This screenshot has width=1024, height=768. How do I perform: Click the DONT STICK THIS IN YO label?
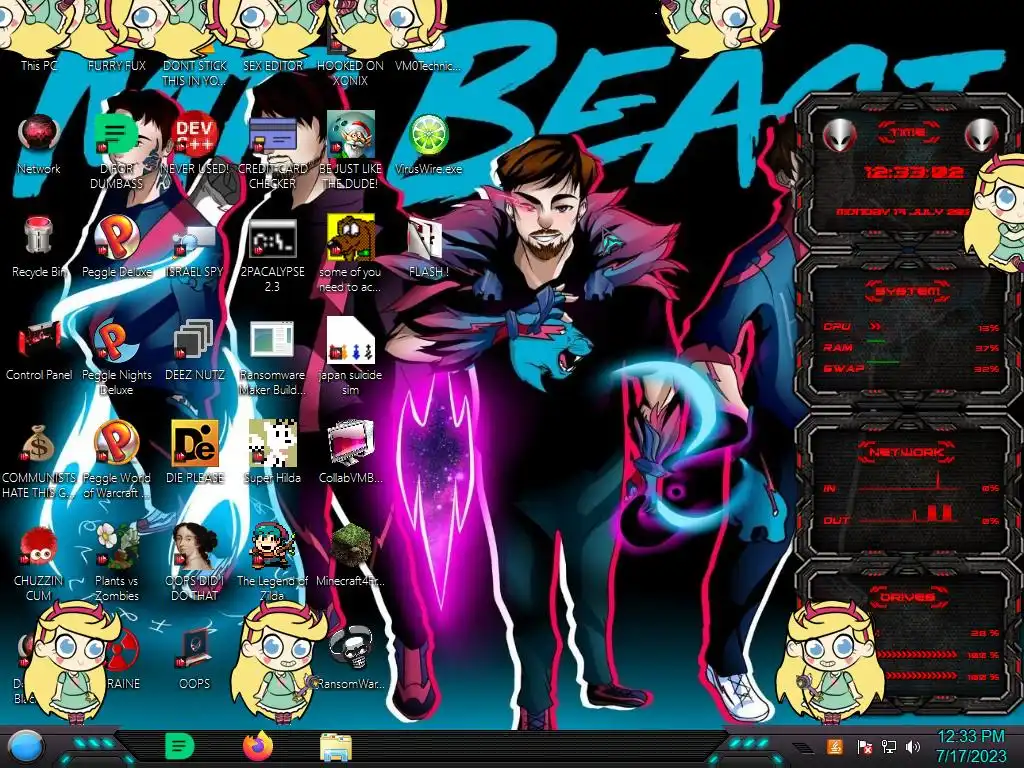coord(195,73)
